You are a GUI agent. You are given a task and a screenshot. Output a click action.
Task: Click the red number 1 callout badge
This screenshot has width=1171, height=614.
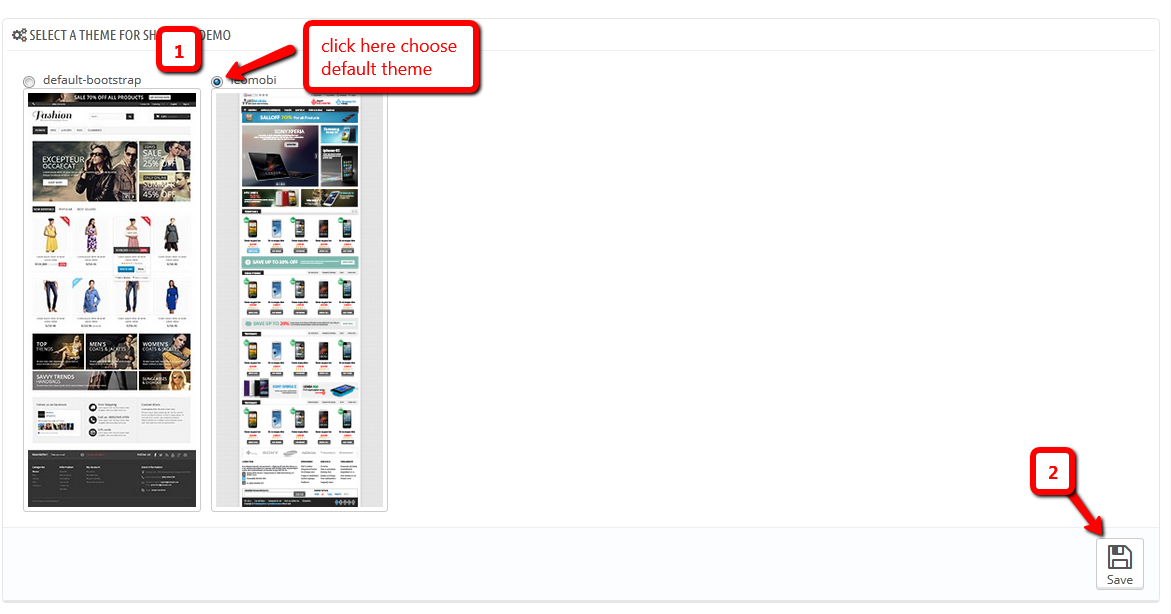(x=178, y=51)
